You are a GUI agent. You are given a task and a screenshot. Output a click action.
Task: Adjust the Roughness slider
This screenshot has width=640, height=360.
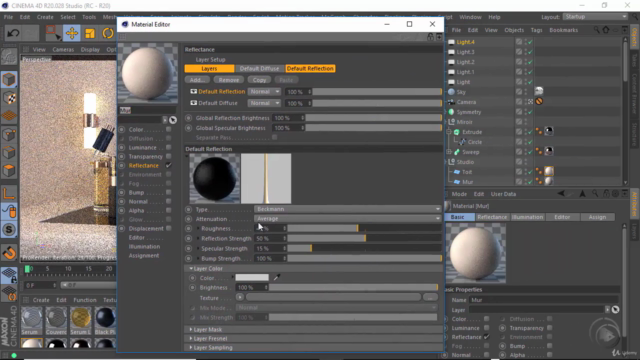pos(364,229)
